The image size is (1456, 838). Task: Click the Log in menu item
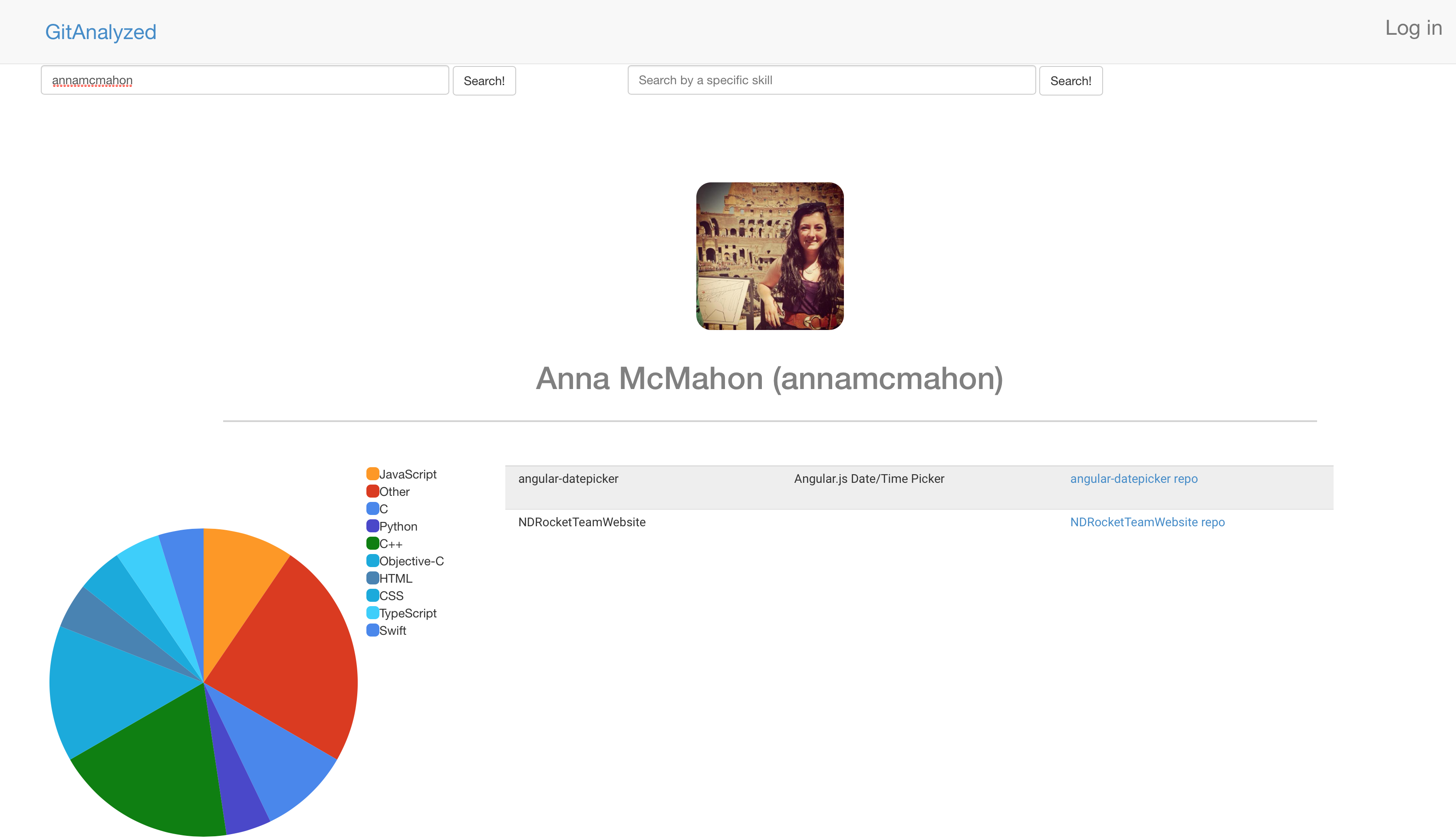click(1412, 28)
